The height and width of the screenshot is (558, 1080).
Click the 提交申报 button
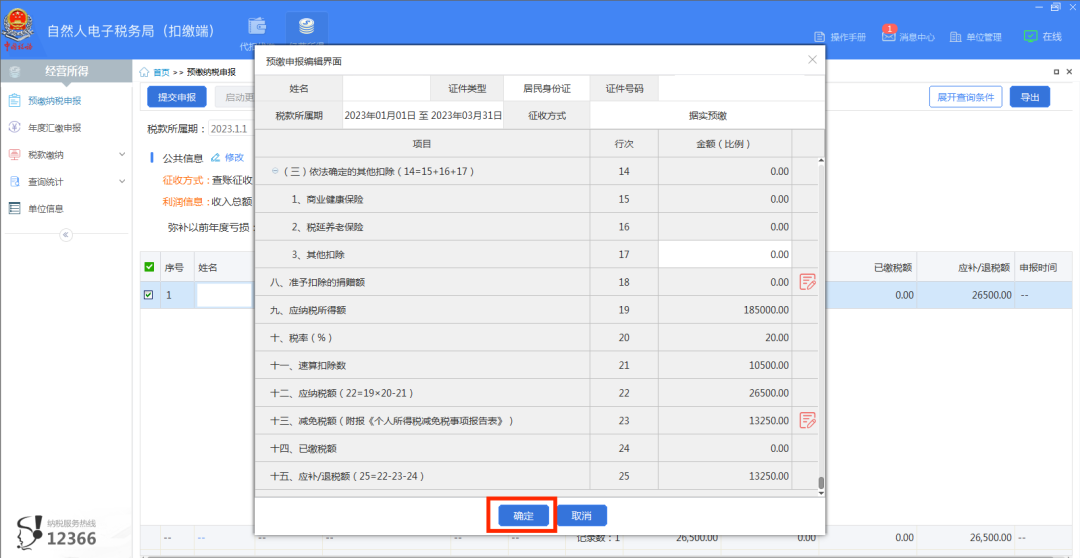(x=177, y=97)
